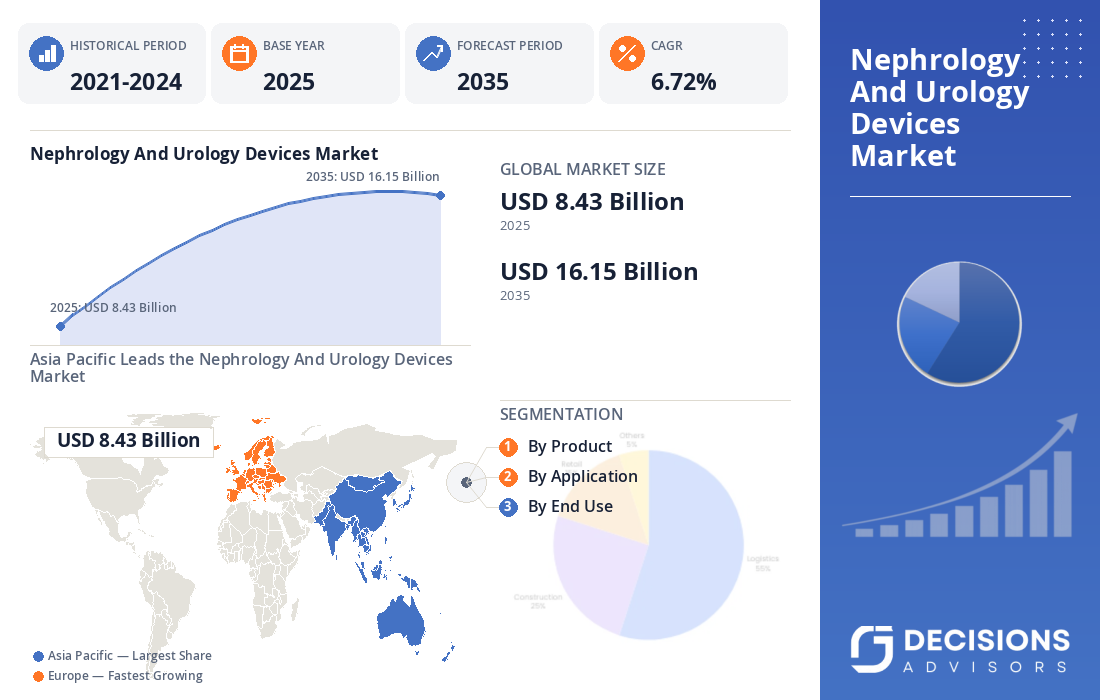Select the By End Use segmentation item

[x=570, y=506]
